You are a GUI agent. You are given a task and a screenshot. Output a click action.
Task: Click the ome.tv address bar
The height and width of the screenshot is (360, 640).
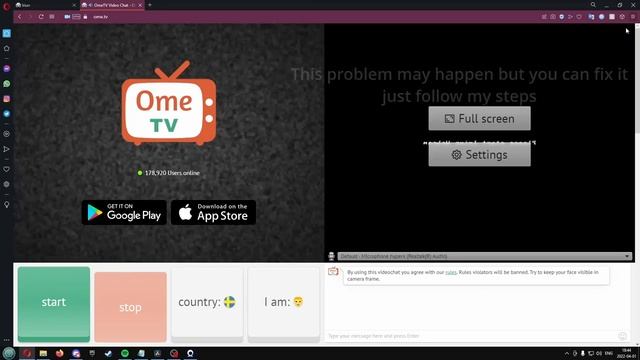(x=100, y=17)
